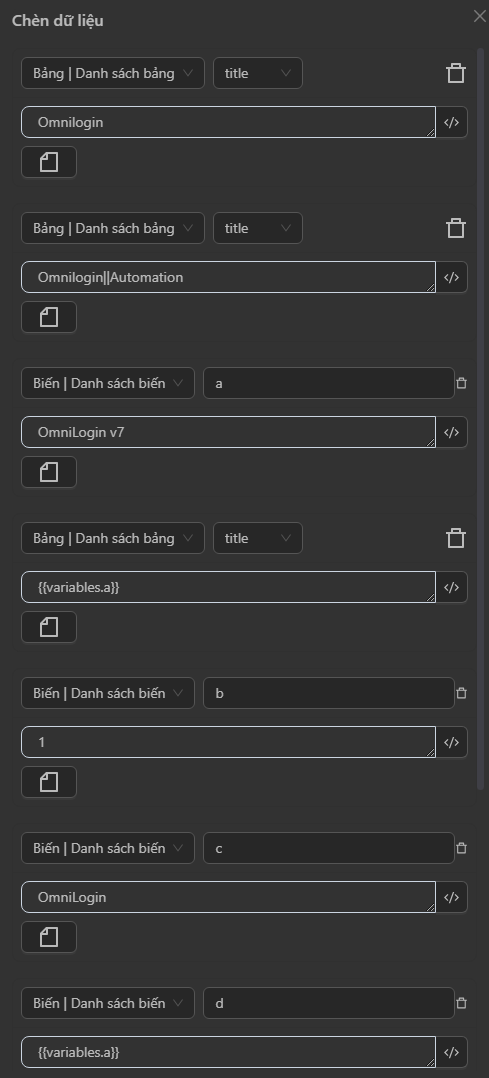Screen dimensions: 489x1078
Task: Open code editor for variable c OmniLogin value
Action: click(451, 898)
